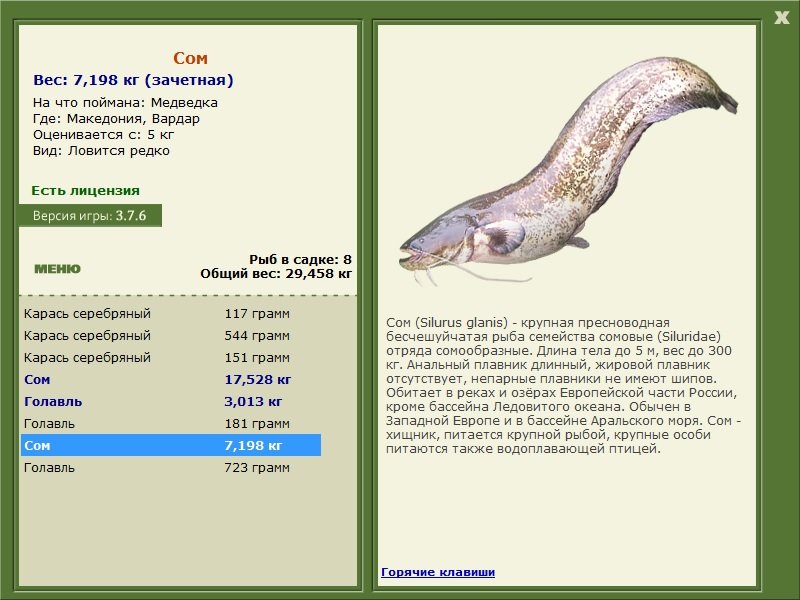Select Карась серебряный 151 грамм entry
This screenshot has height=600, width=800.
click(x=171, y=358)
